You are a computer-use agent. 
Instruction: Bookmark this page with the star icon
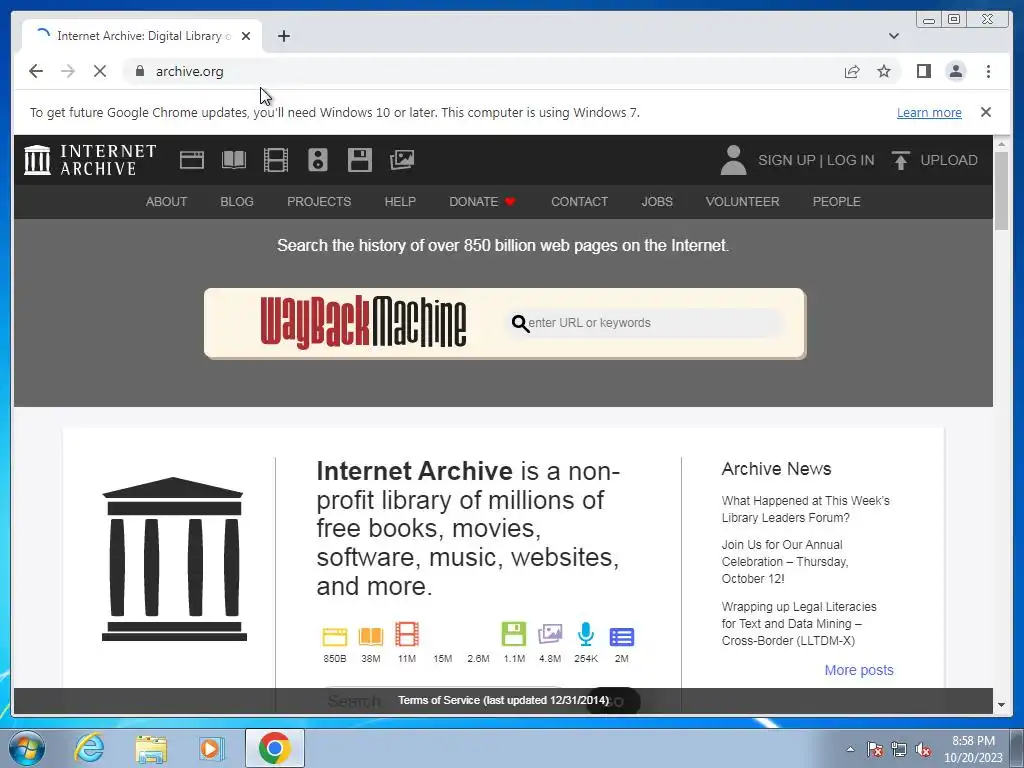884,71
